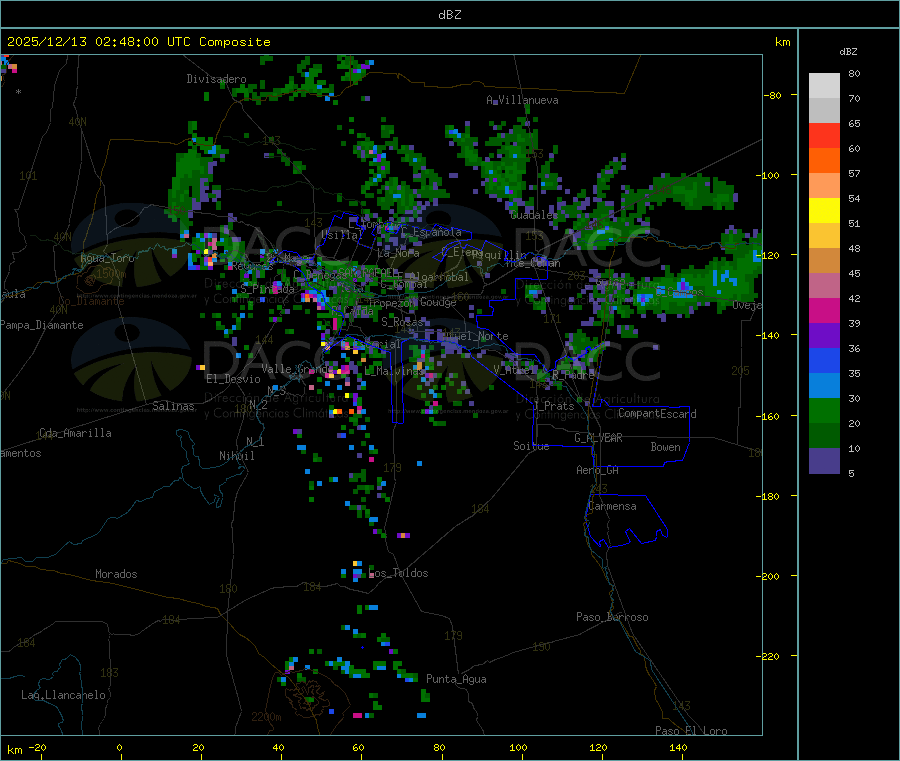Click the -220 km axis tick label
The image size is (900, 761).
[x=768, y=657]
